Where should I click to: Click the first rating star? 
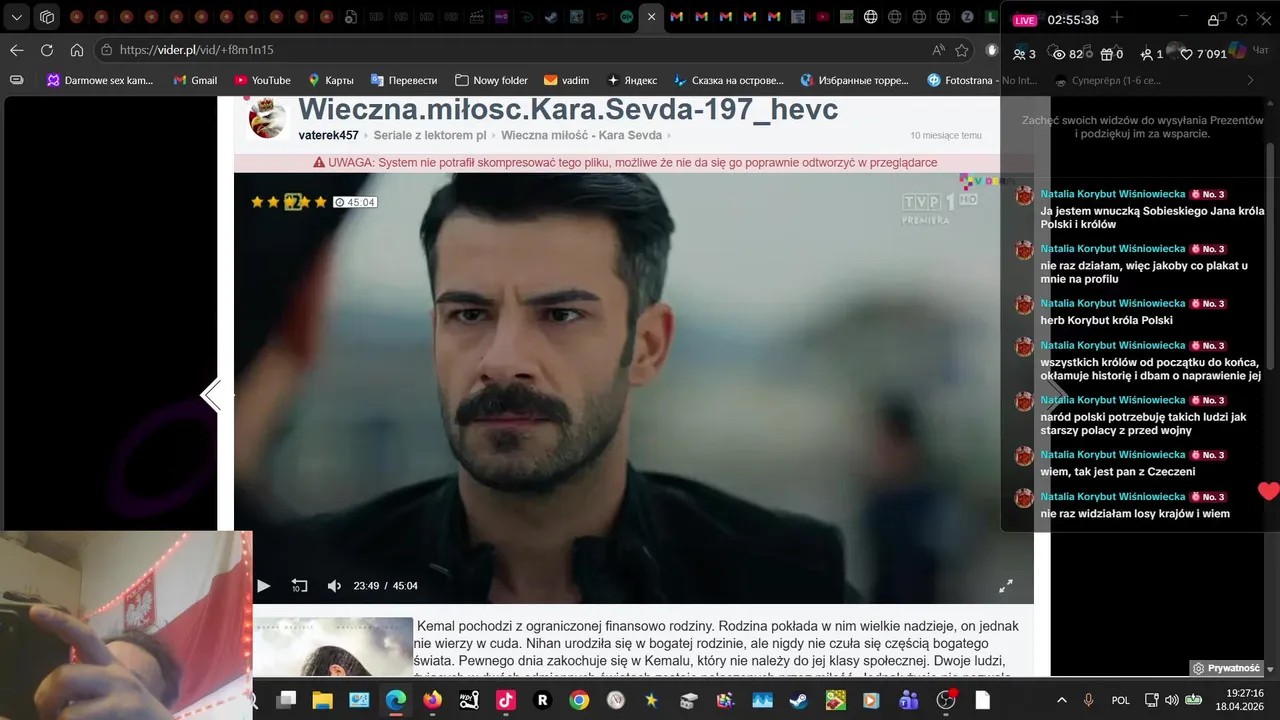(x=257, y=202)
